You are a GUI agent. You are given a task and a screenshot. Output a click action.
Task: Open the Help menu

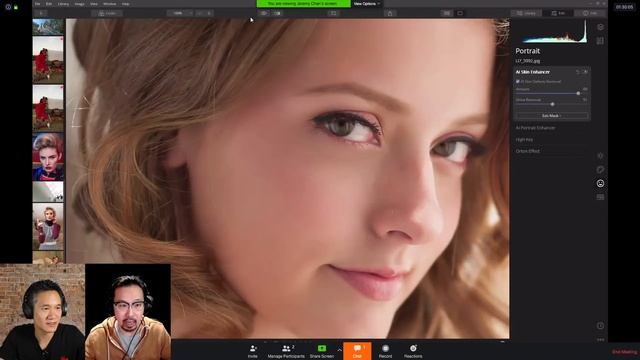click(x=126, y=4)
